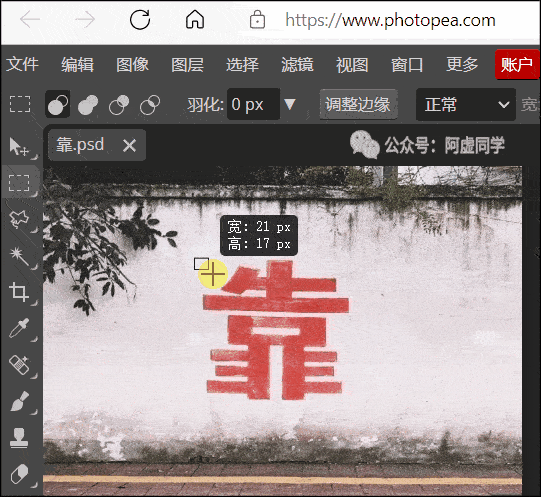541x497 pixels.
Task: Open the 图层 menu
Action: [x=187, y=65]
